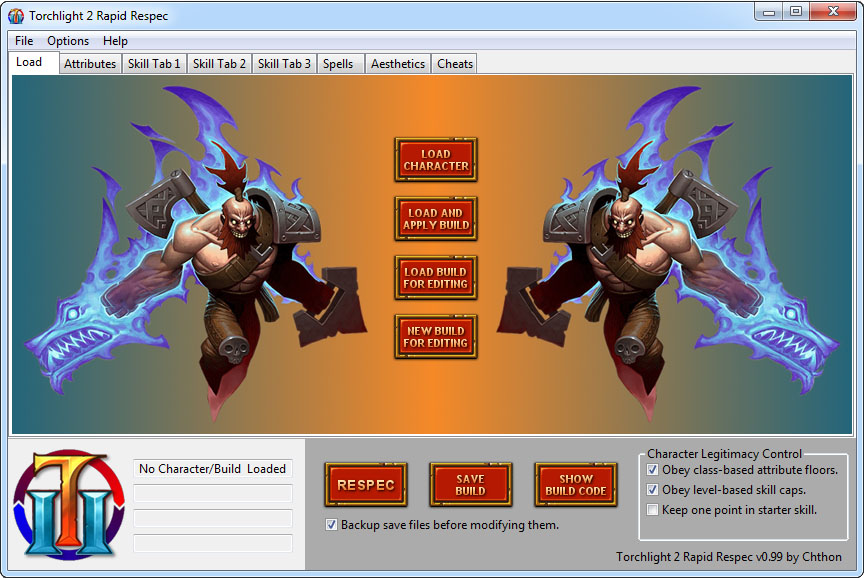Click the No Character/Build Loaded field
This screenshot has width=864, height=578.
(x=212, y=469)
